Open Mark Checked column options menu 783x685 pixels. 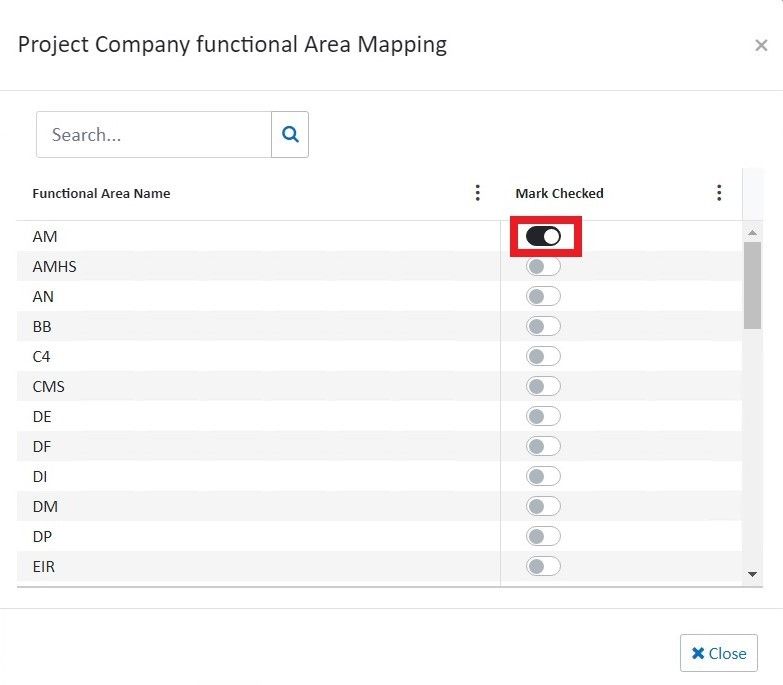click(x=719, y=193)
